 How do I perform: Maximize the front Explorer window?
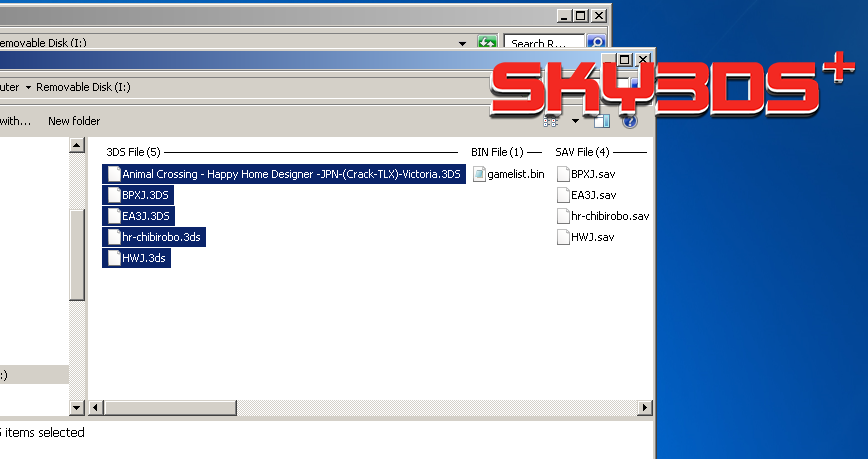pos(625,59)
